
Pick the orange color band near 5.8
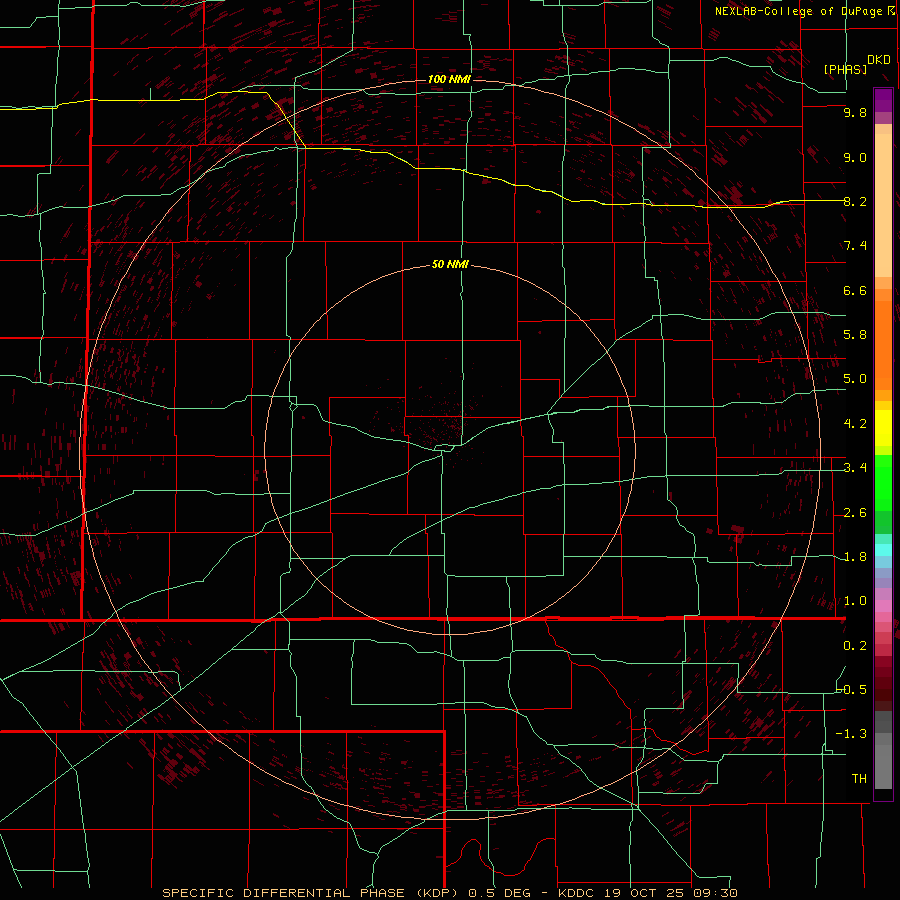(883, 334)
